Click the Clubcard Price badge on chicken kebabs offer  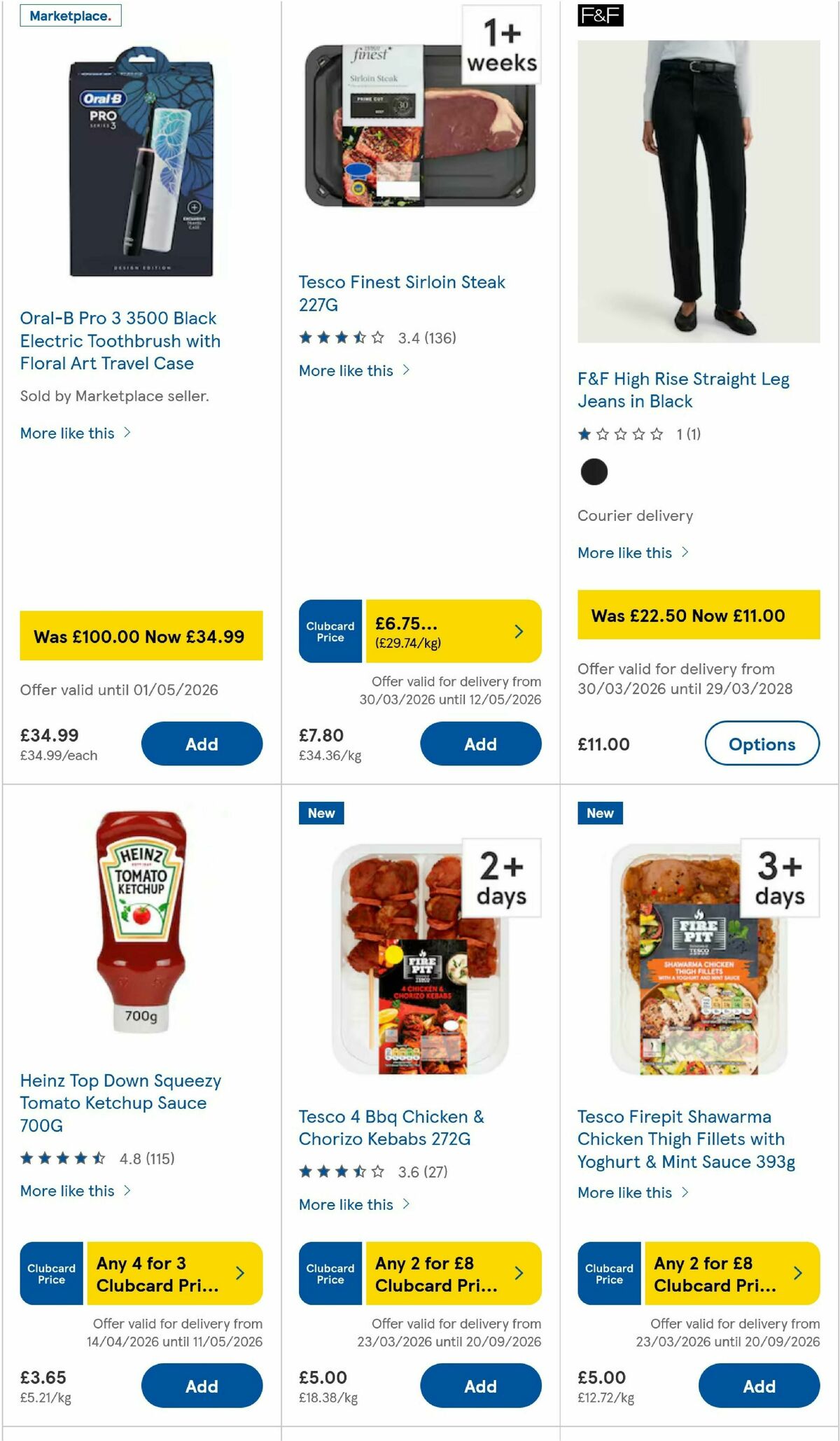click(330, 1274)
